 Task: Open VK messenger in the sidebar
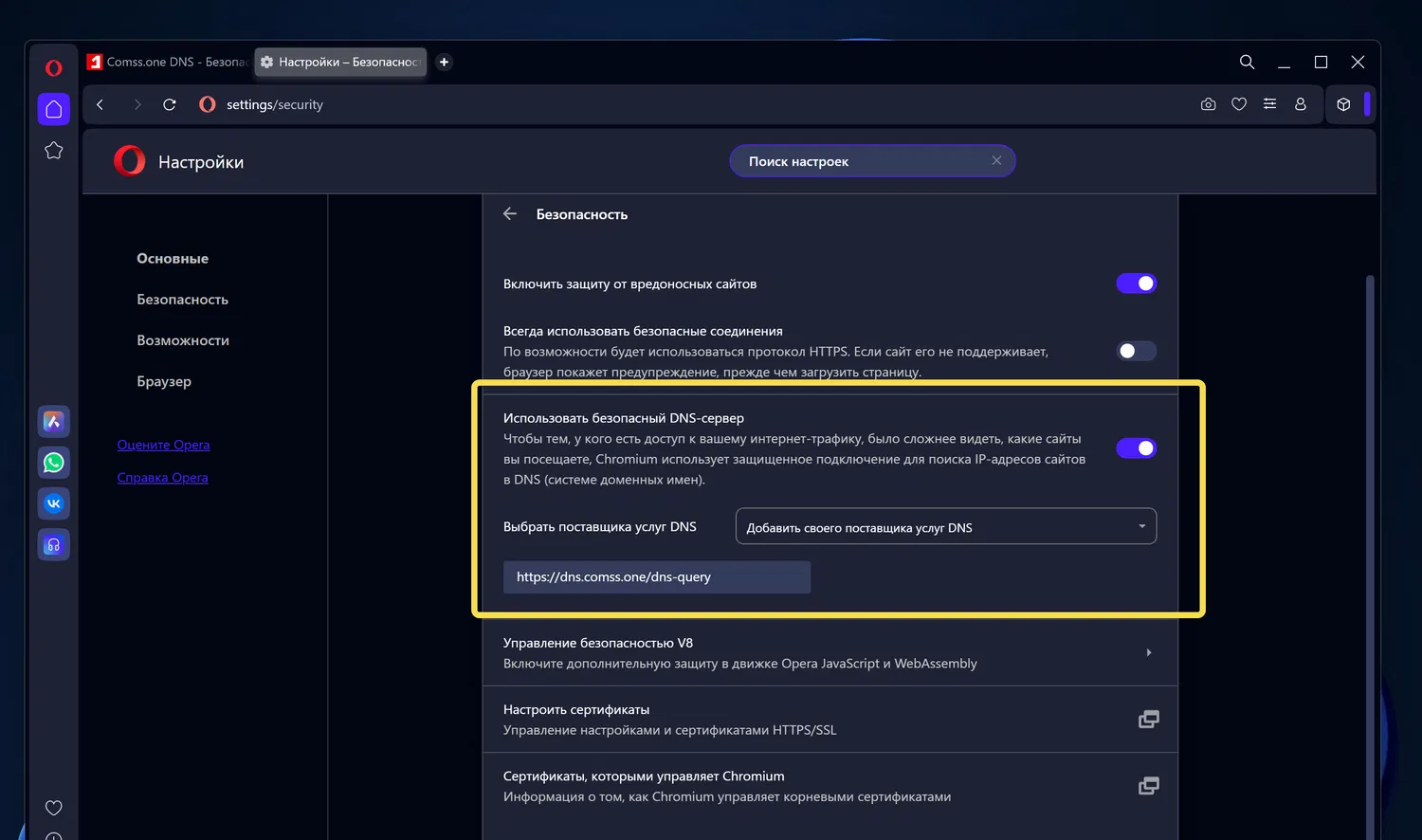point(54,503)
